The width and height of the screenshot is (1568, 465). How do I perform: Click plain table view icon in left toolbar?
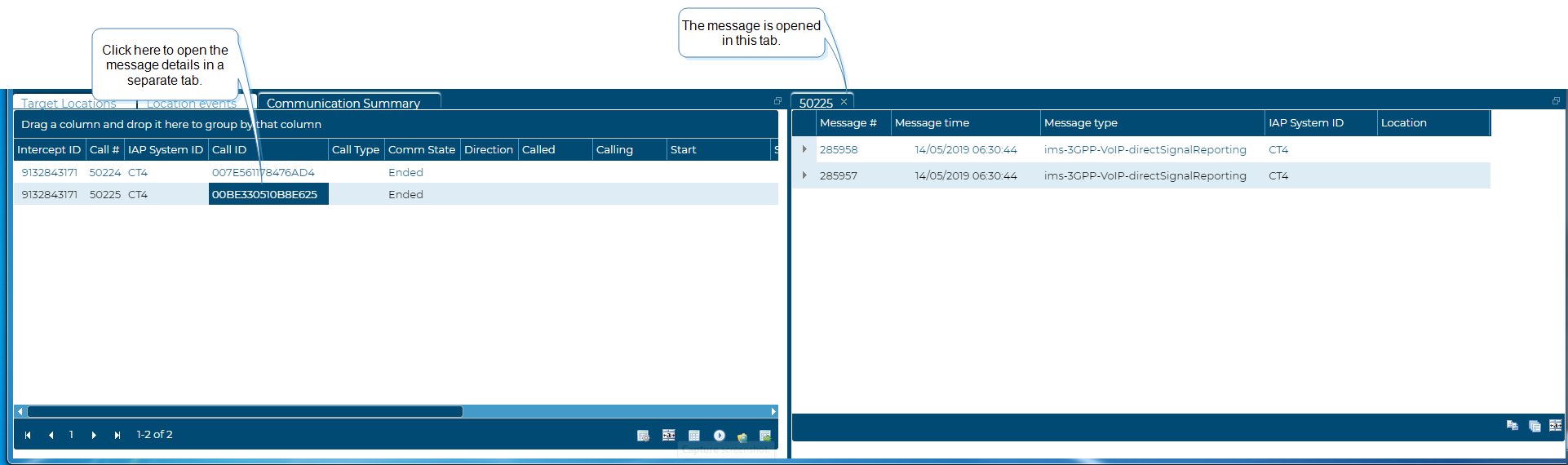click(693, 436)
